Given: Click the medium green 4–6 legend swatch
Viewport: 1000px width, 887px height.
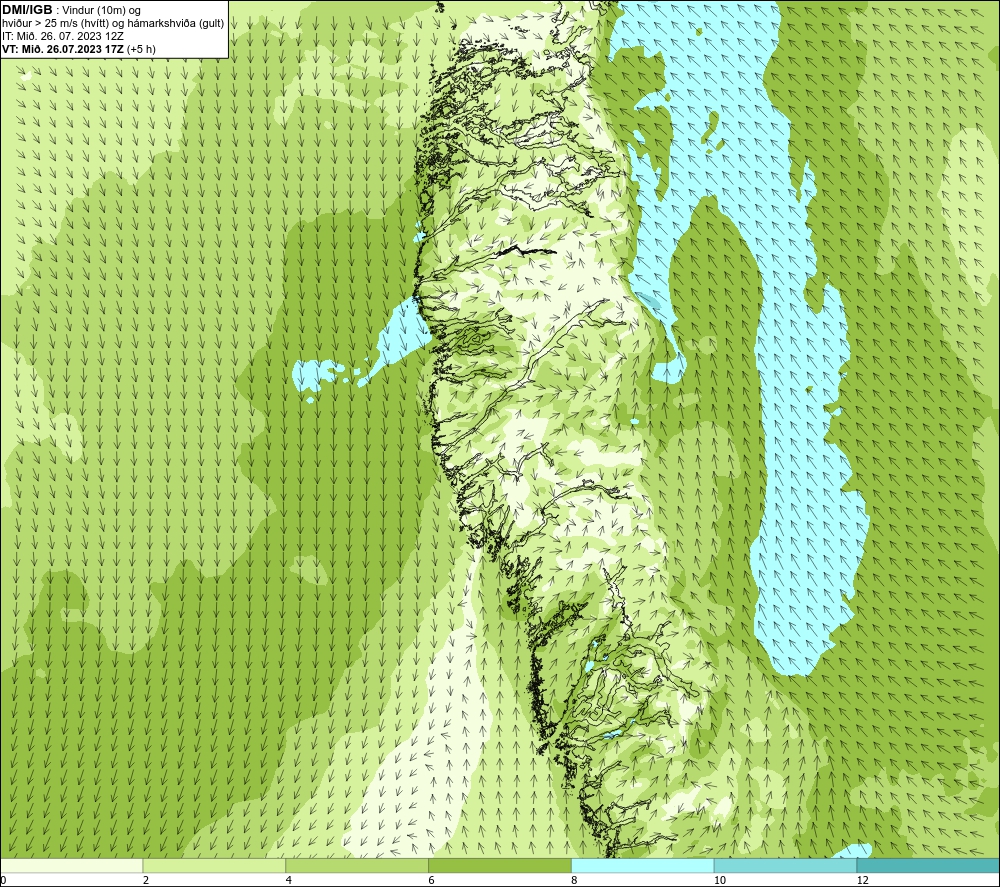Looking at the screenshot, I should [x=357, y=865].
